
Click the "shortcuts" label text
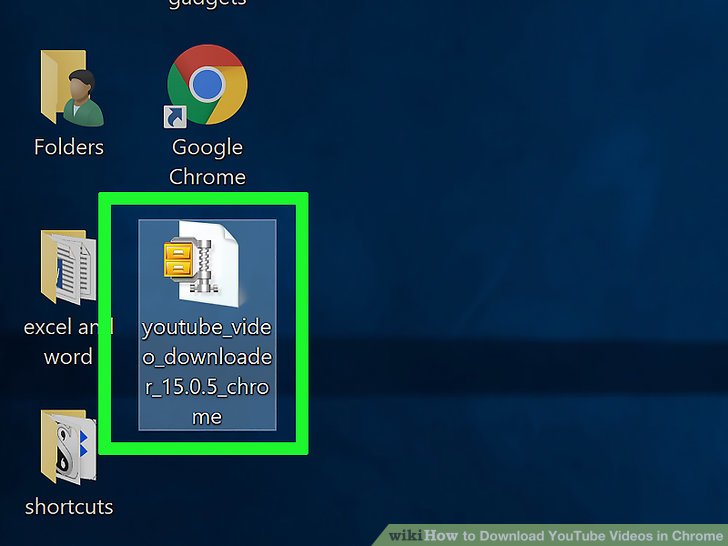point(69,507)
